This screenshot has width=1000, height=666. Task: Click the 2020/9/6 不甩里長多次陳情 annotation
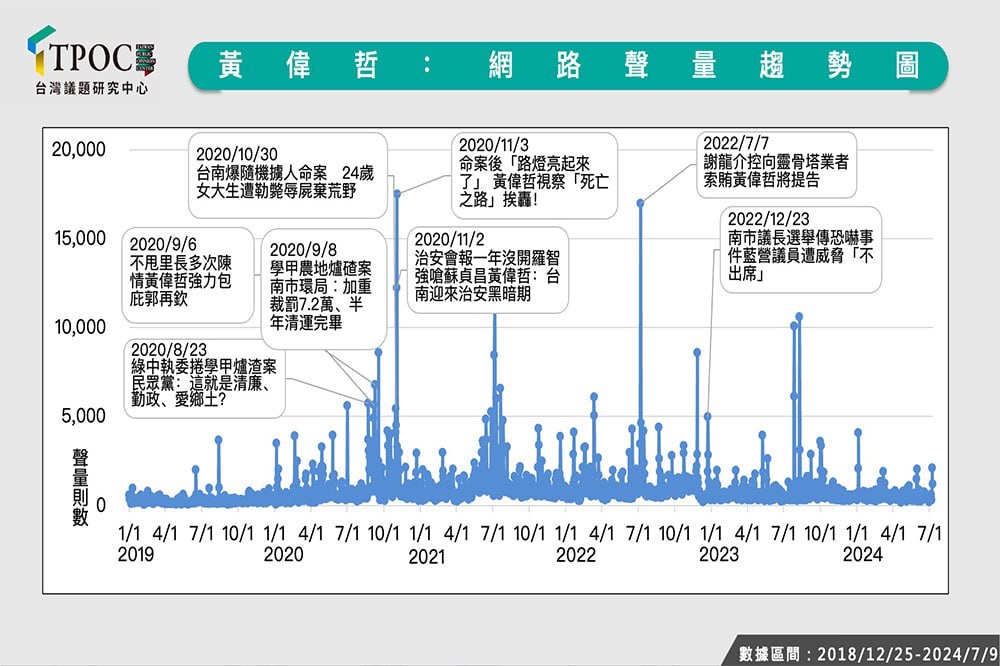187,276
